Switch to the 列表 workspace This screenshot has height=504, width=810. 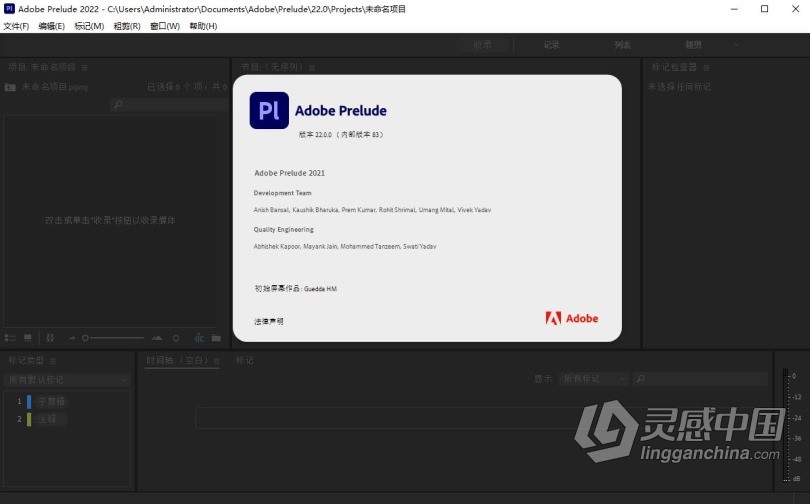click(622, 45)
